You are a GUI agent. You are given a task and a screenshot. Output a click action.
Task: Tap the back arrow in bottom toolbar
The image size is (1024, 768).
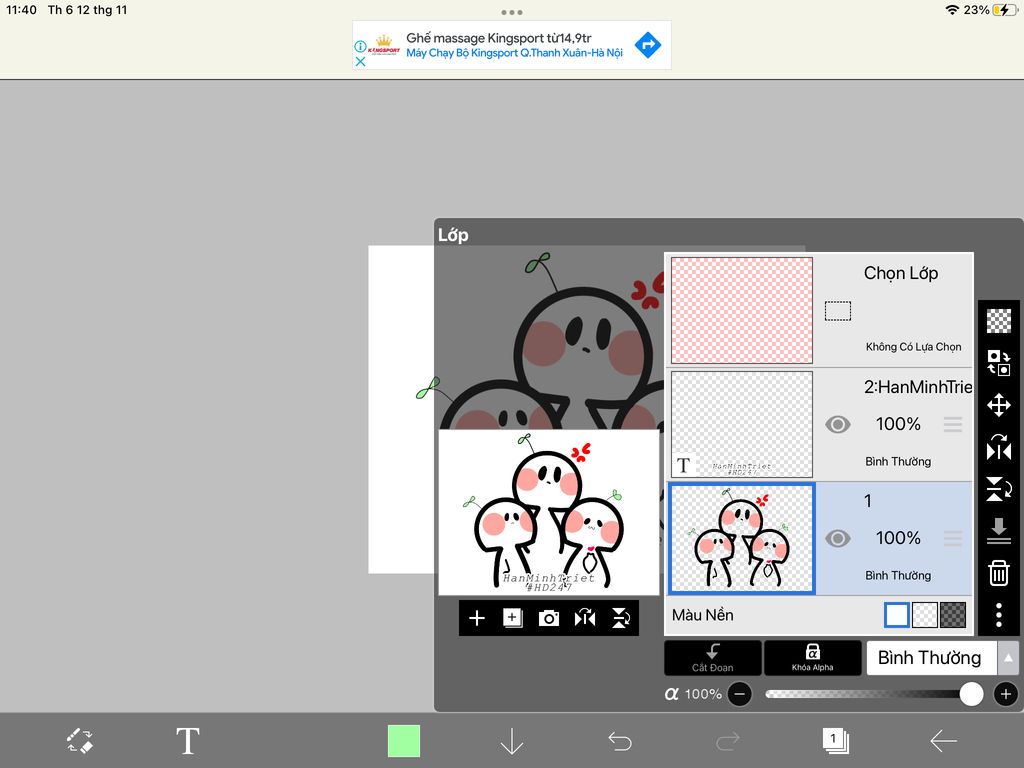click(943, 741)
